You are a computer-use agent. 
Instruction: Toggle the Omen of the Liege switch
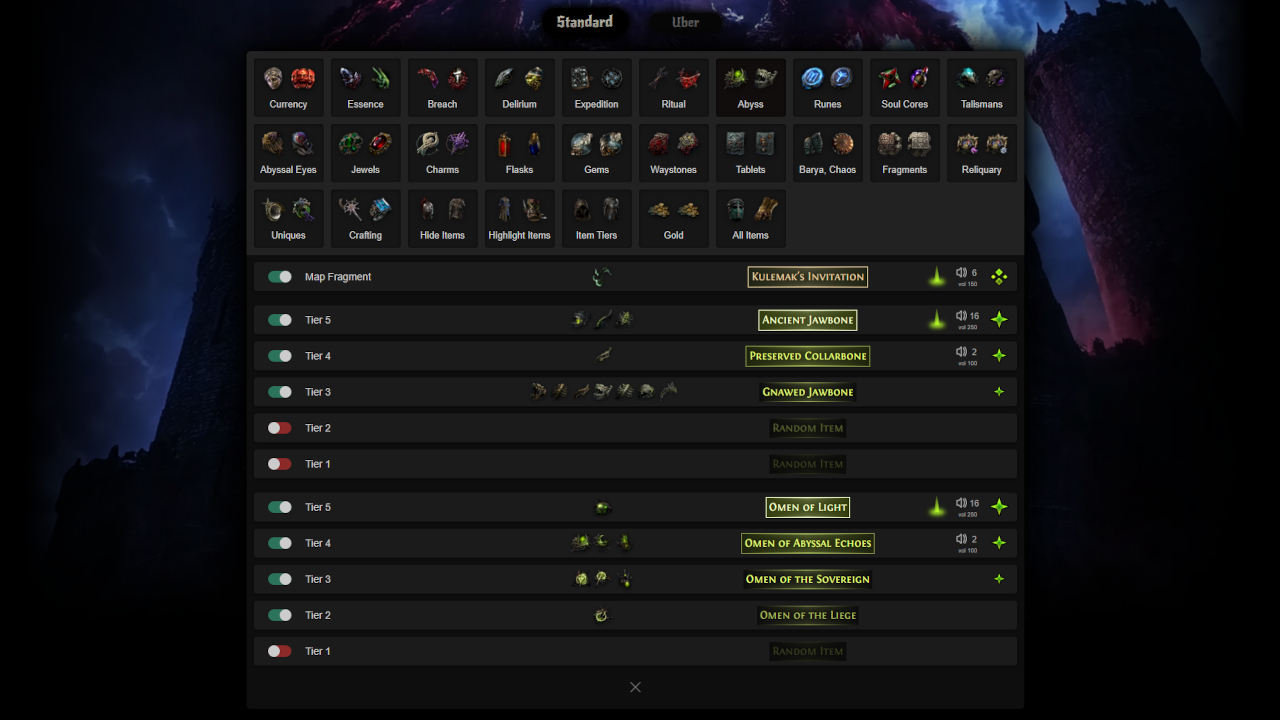280,615
